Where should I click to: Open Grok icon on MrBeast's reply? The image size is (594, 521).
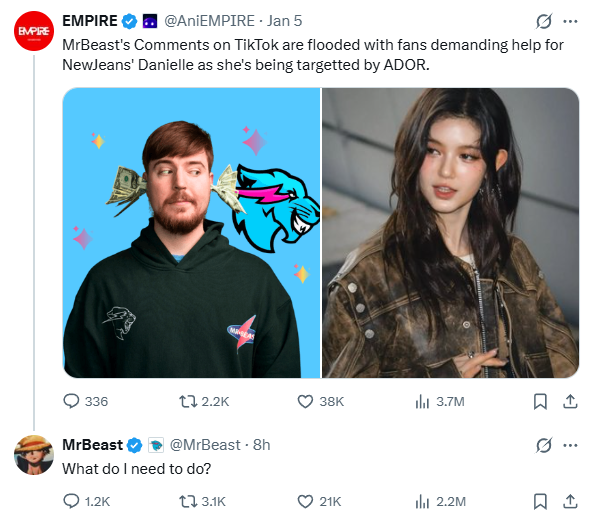coord(544,445)
